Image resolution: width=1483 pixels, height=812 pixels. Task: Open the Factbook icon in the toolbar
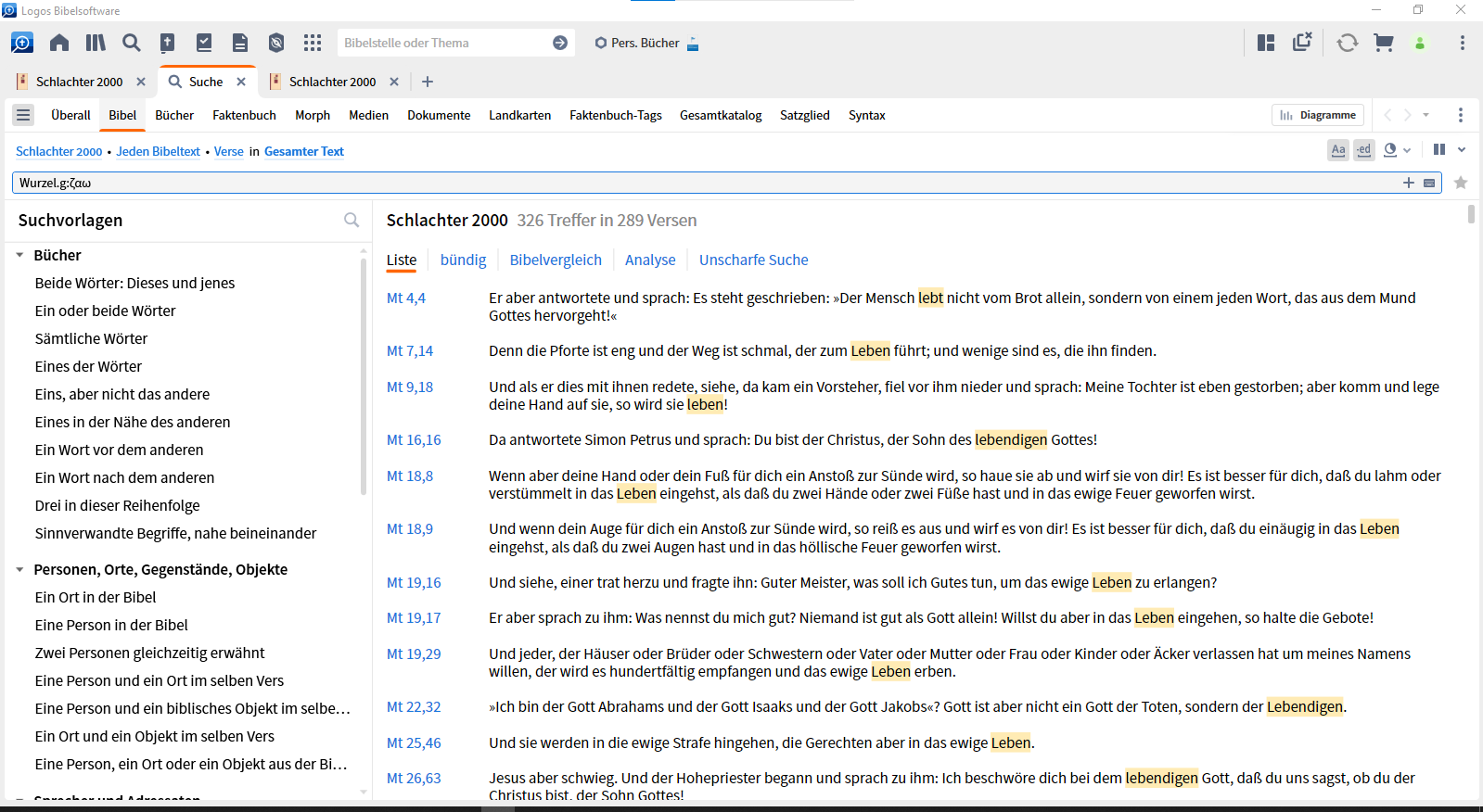click(168, 43)
